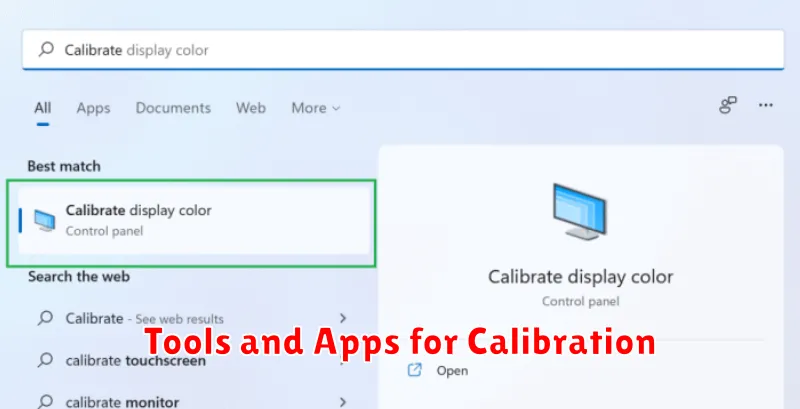Screen dimensions: 800x409
Task: Focus the search field with "Calibrate display color"
Action: coord(403,49)
